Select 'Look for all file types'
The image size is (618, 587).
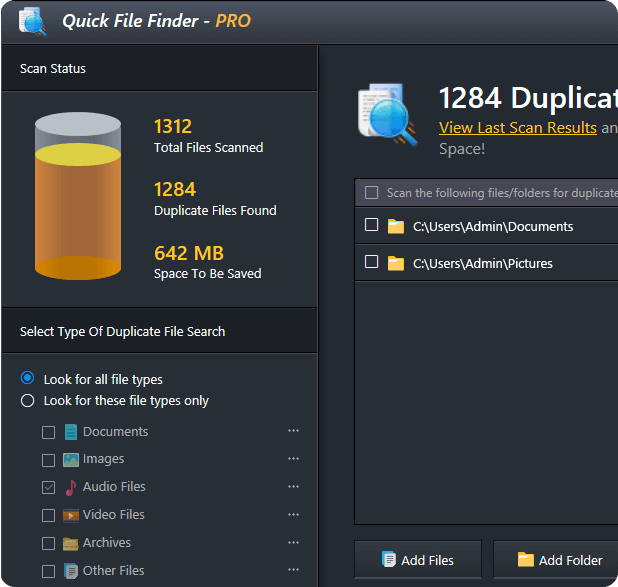(x=28, y=379)
